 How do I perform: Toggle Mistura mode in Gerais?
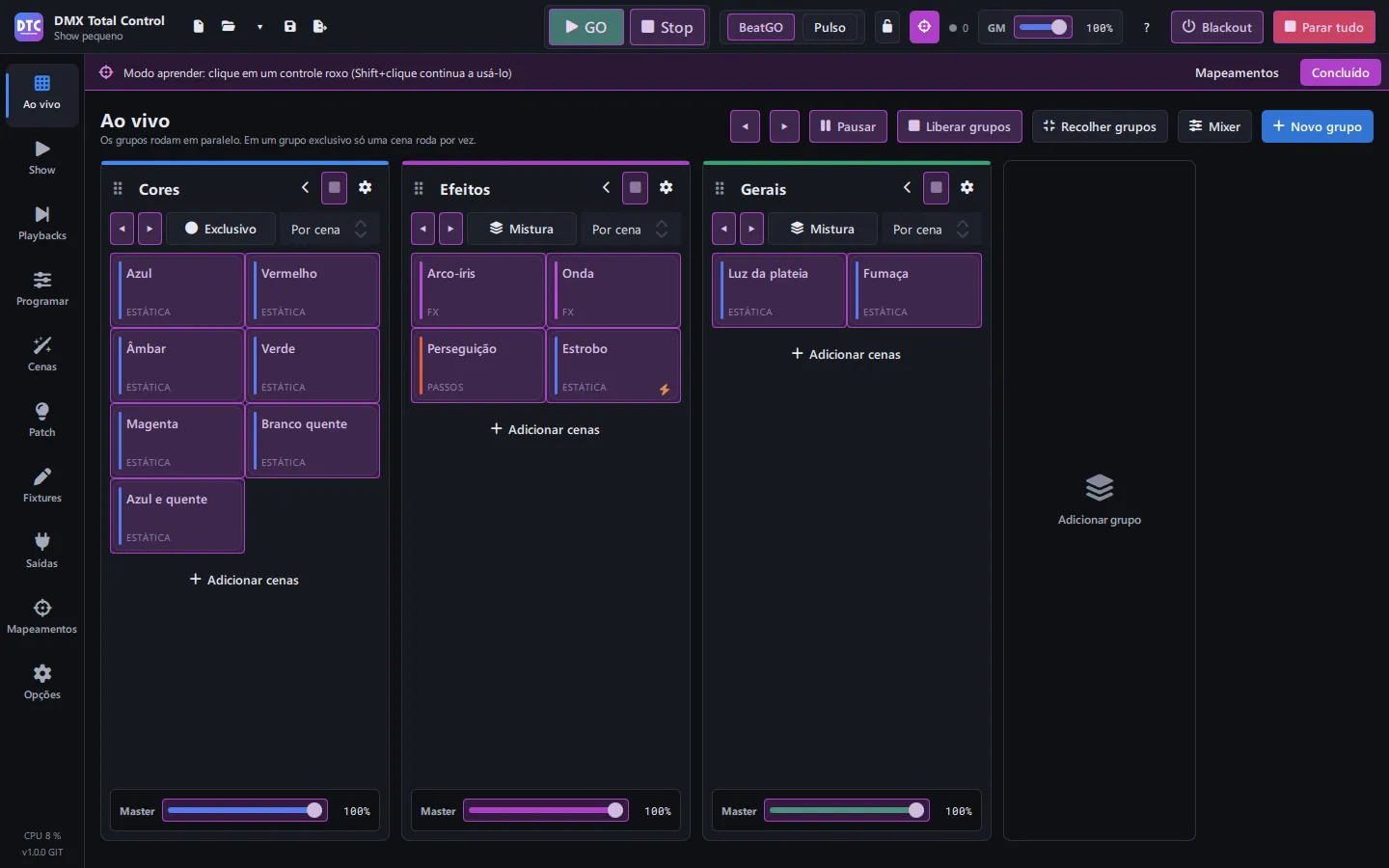823,229
